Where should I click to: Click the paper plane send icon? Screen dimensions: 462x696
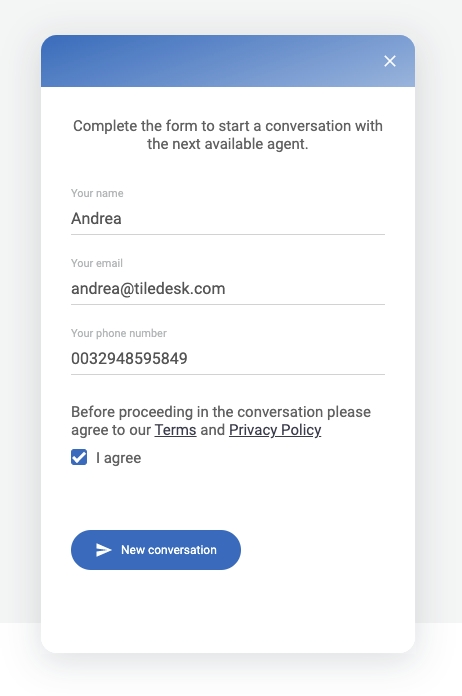(x=103, y=550)
